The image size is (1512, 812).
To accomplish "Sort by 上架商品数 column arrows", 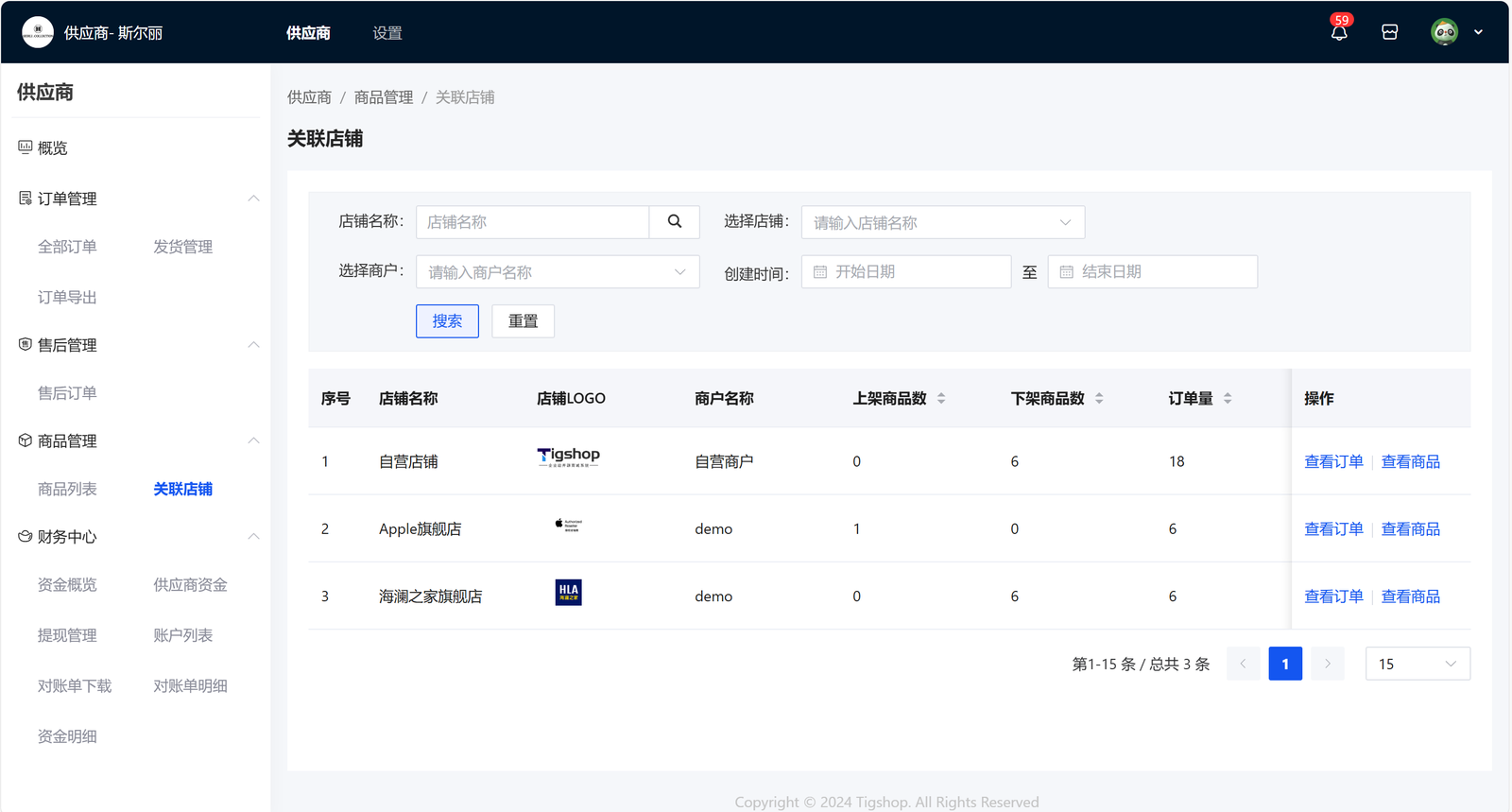I will point(941,399).
